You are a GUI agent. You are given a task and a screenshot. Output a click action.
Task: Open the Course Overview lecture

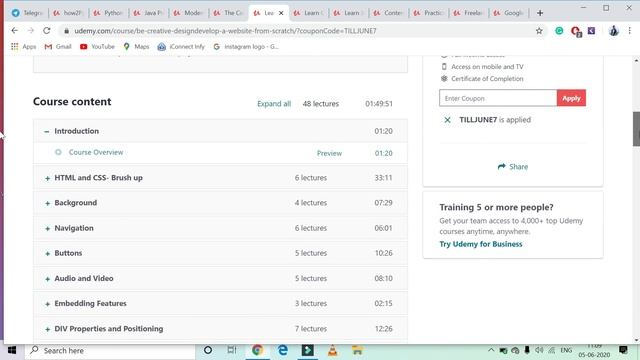click(96, 152)
